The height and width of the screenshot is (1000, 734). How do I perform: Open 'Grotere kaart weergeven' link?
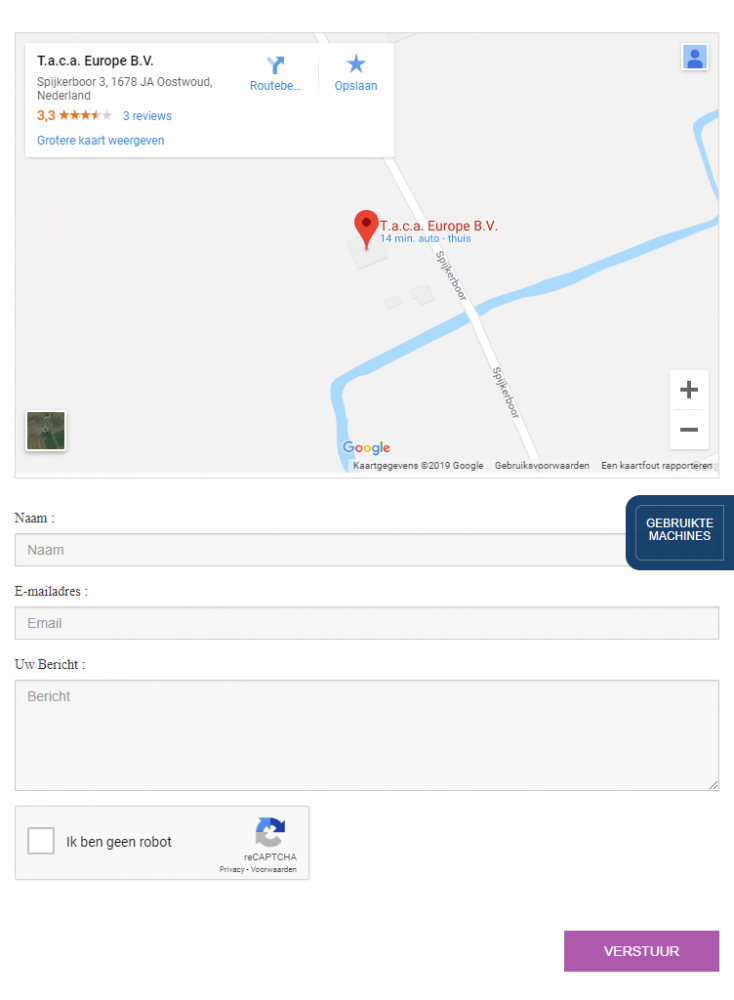100,140
